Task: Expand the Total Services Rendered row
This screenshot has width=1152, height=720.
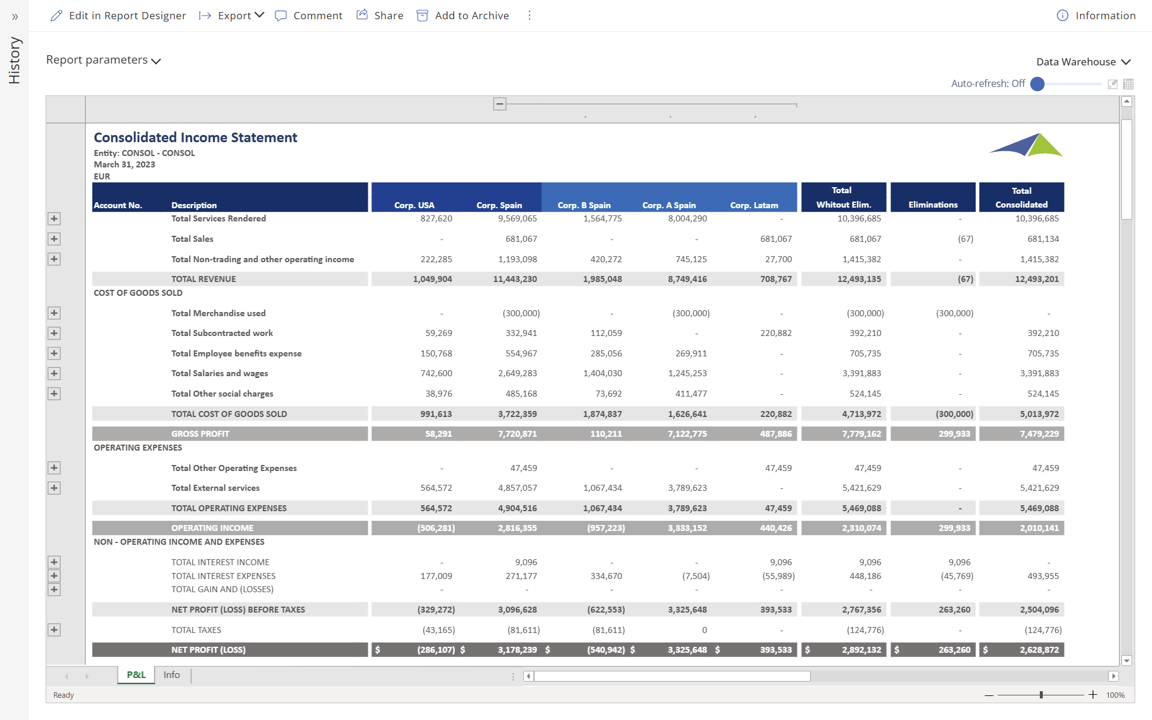Action: 54,219
